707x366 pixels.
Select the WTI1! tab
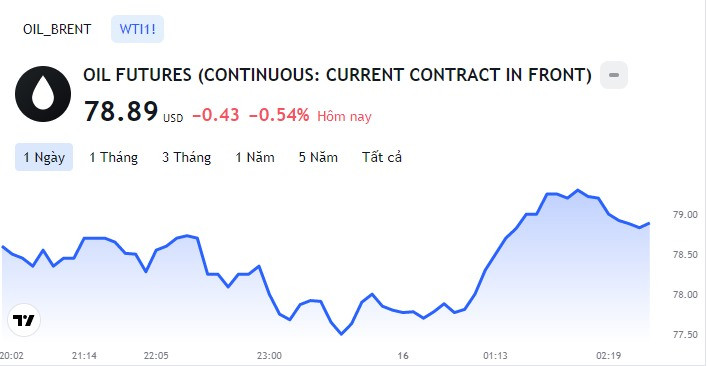coord(138,29)
